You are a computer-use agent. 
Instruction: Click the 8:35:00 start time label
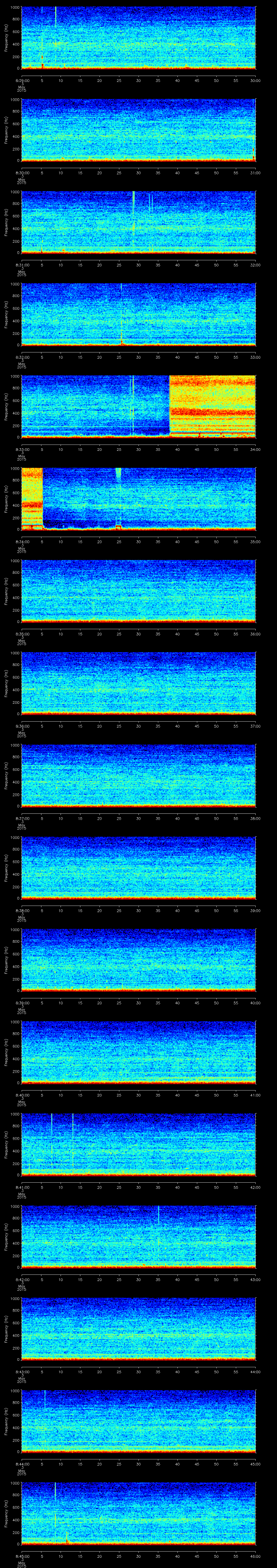[x=22, y=634]
